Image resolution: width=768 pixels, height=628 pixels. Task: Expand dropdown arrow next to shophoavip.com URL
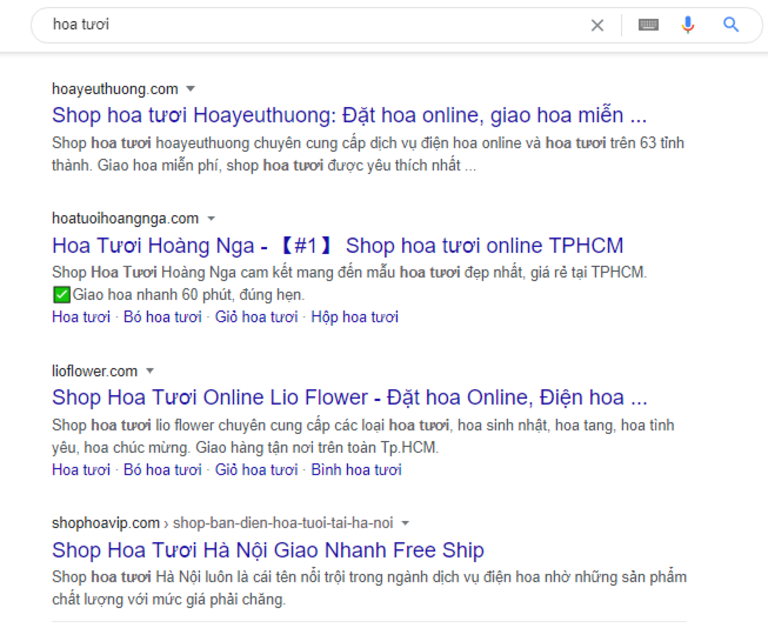[x=405, y=523]
